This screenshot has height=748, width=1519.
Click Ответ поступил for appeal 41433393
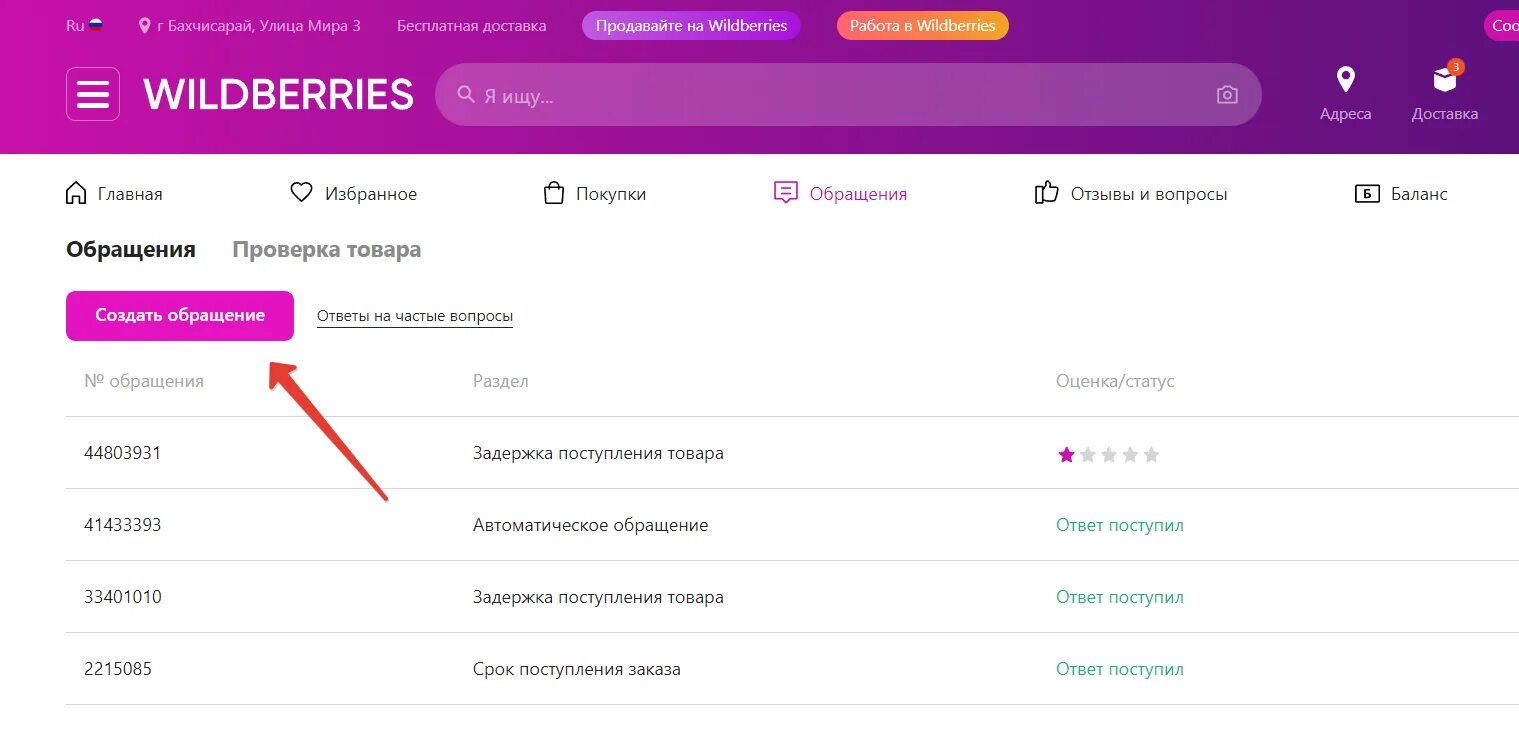click(1120, 525)
